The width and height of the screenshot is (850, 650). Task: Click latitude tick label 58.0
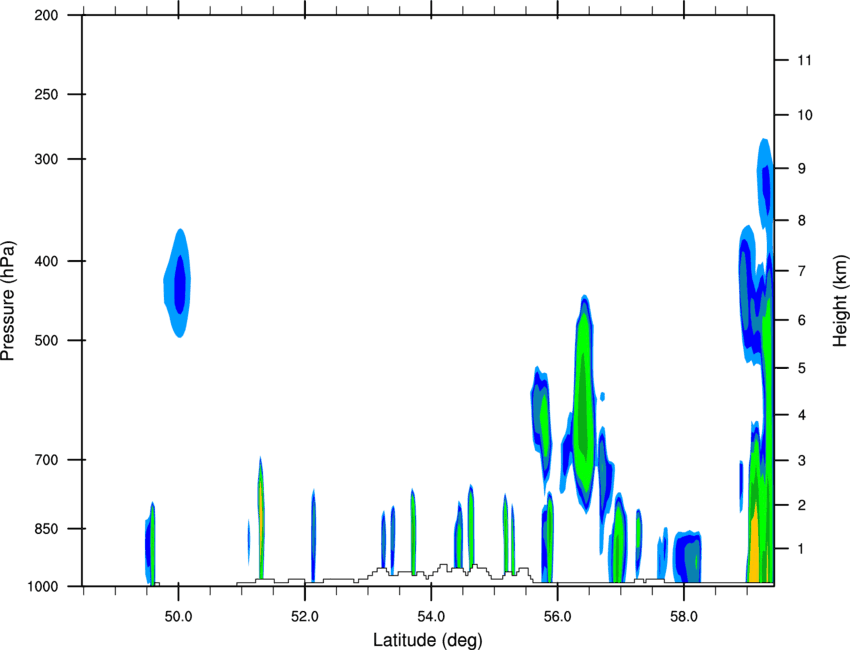coord(684,617)
